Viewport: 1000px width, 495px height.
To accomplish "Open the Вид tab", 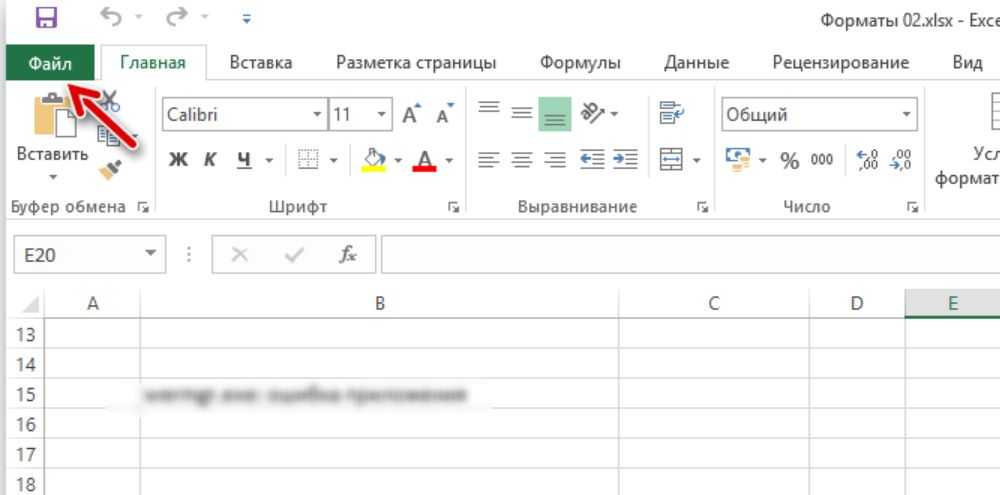I will pyautogui.click(x=967, y=63).
